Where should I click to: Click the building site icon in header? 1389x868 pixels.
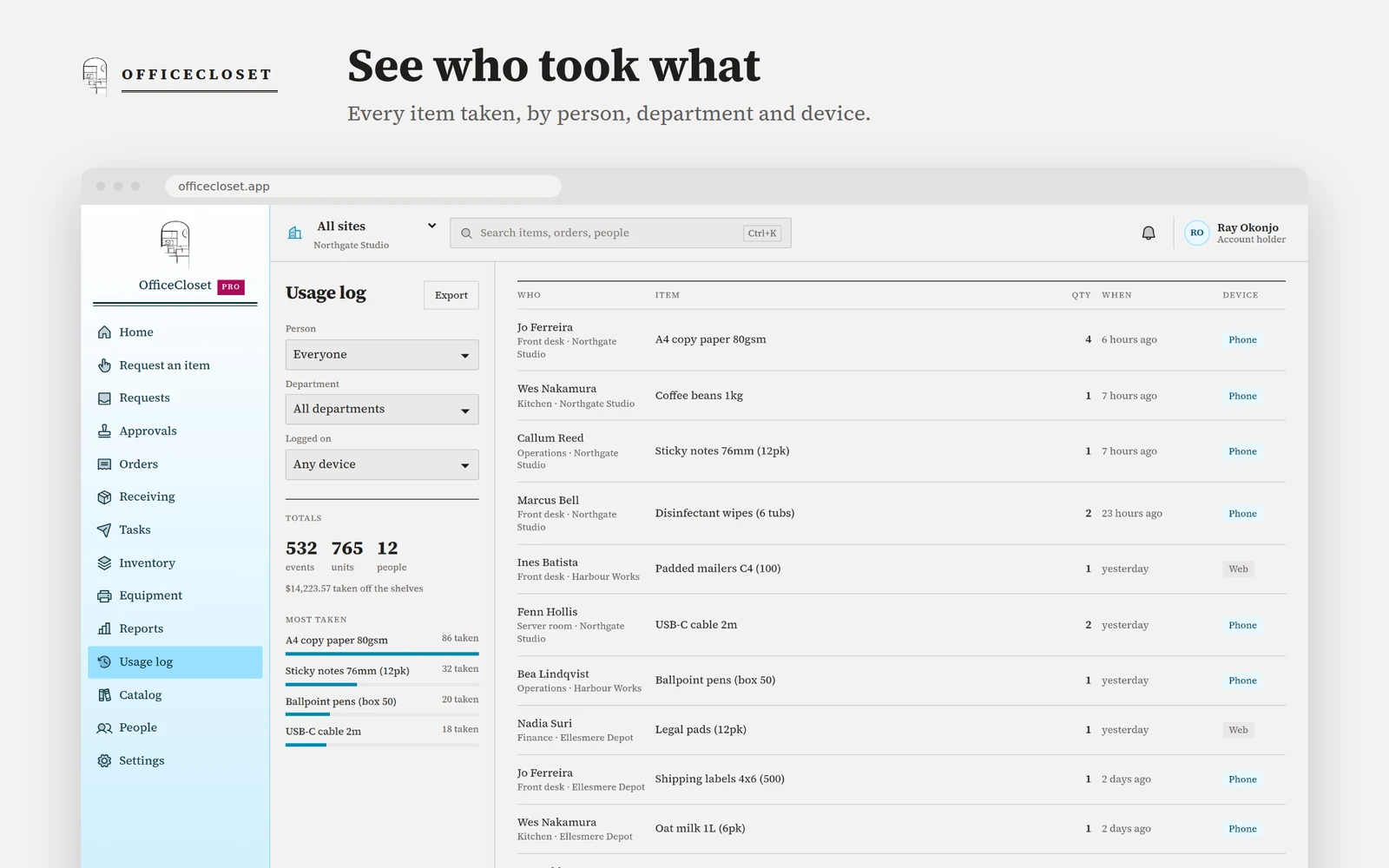pos(295,233)
